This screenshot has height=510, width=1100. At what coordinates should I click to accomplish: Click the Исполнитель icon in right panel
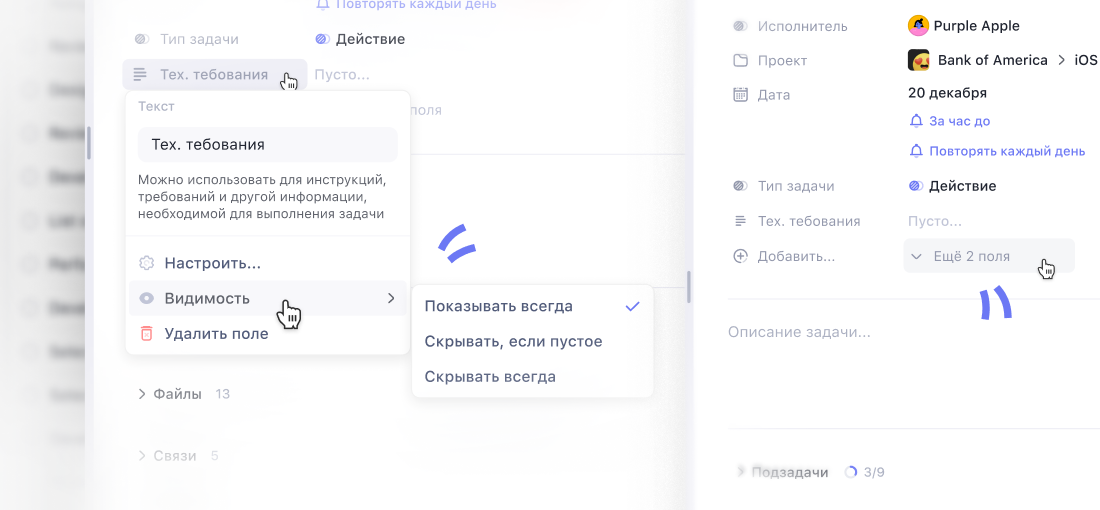click(740, 26)
